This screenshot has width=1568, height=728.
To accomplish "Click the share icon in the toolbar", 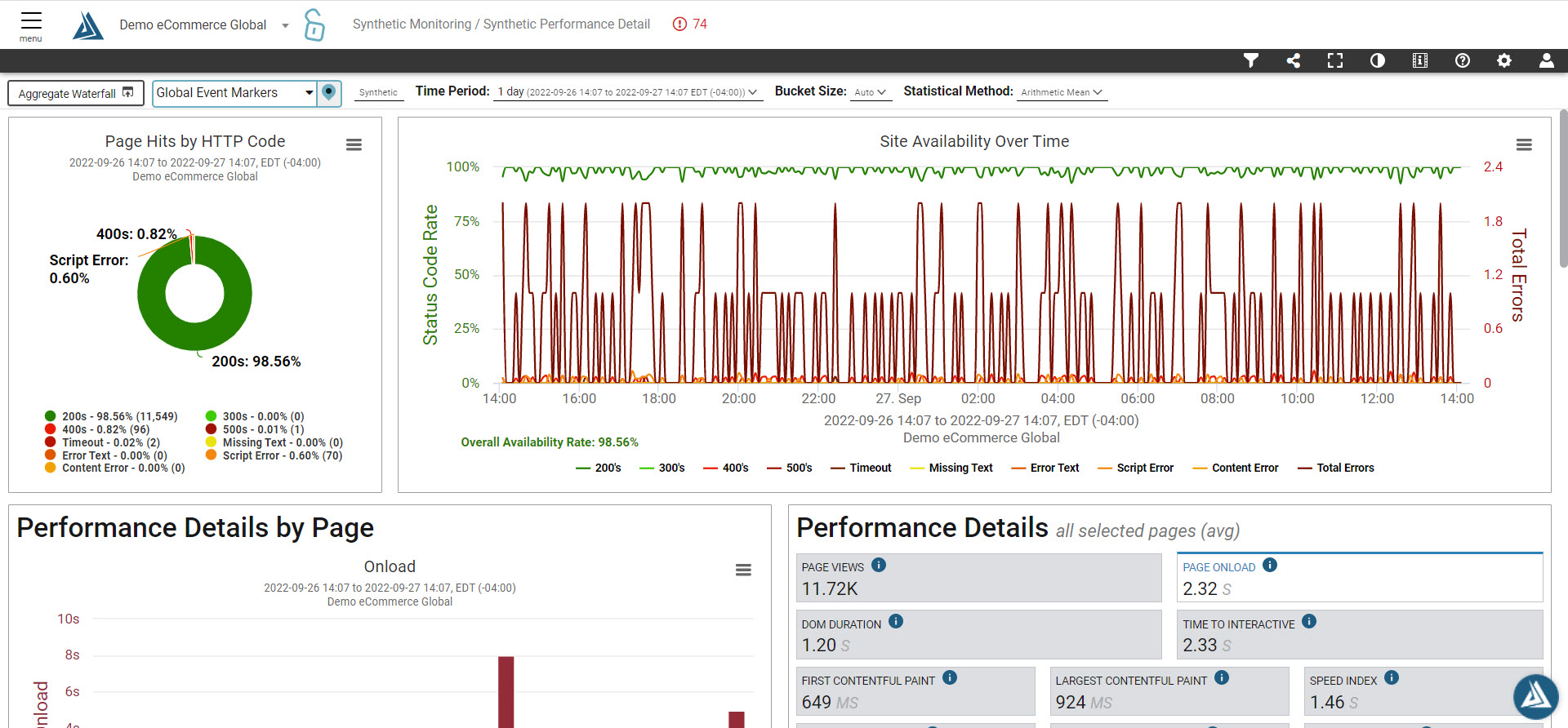I will coord(1293,60).
